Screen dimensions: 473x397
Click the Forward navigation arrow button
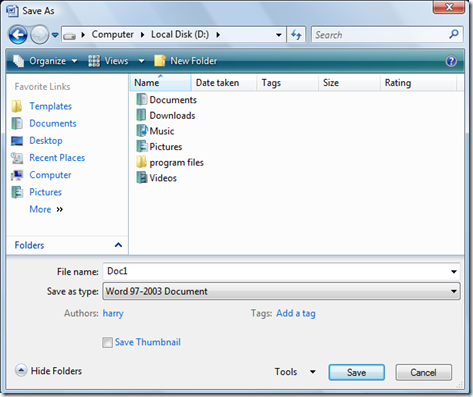click(40, 35)
